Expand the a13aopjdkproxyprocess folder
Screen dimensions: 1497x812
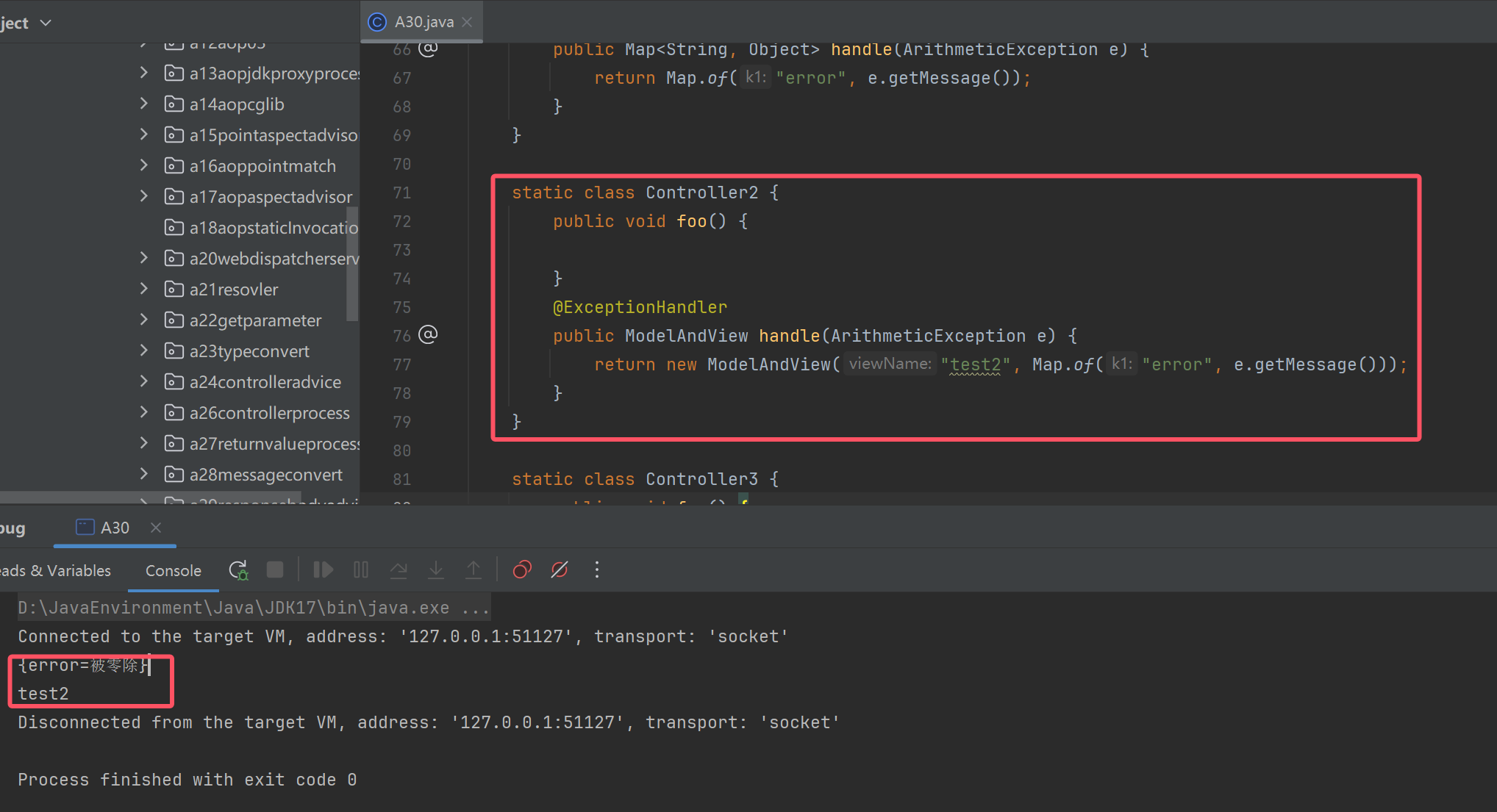144,73
